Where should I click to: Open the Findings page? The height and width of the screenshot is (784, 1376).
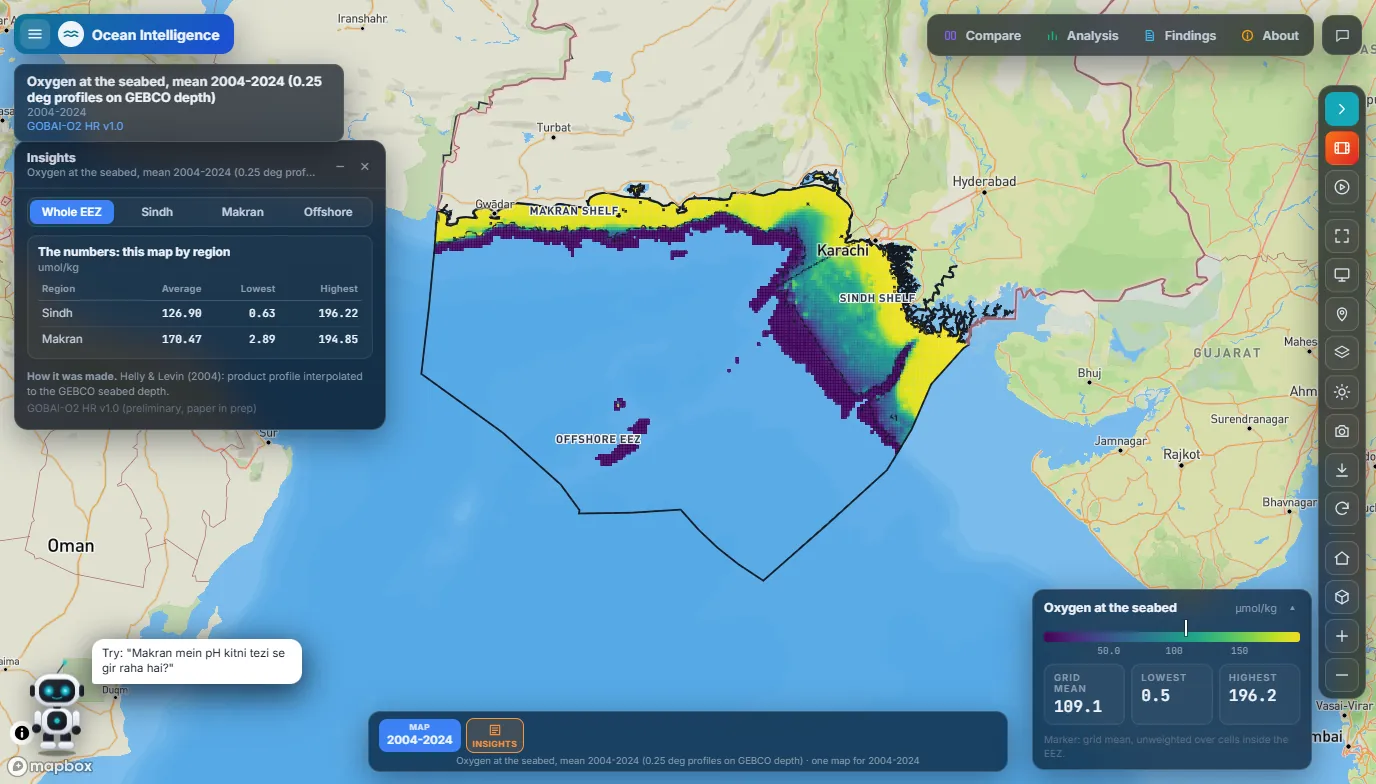click(1180, 35)
